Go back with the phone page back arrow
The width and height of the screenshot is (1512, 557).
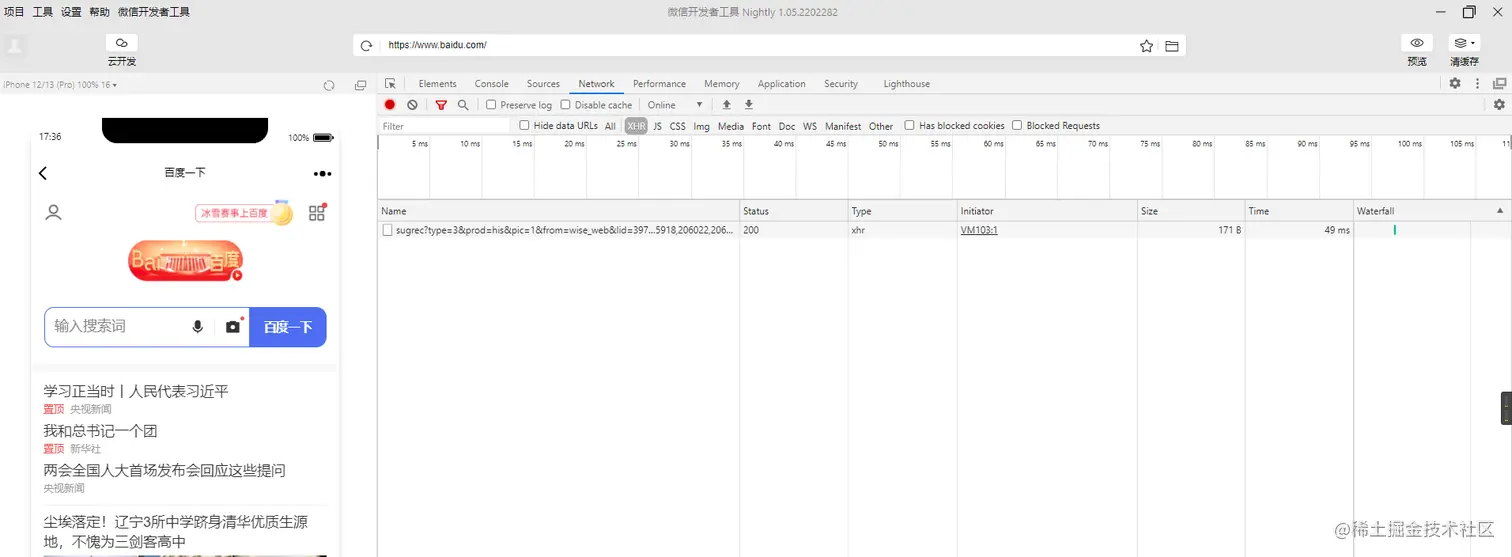pos(43,173)
